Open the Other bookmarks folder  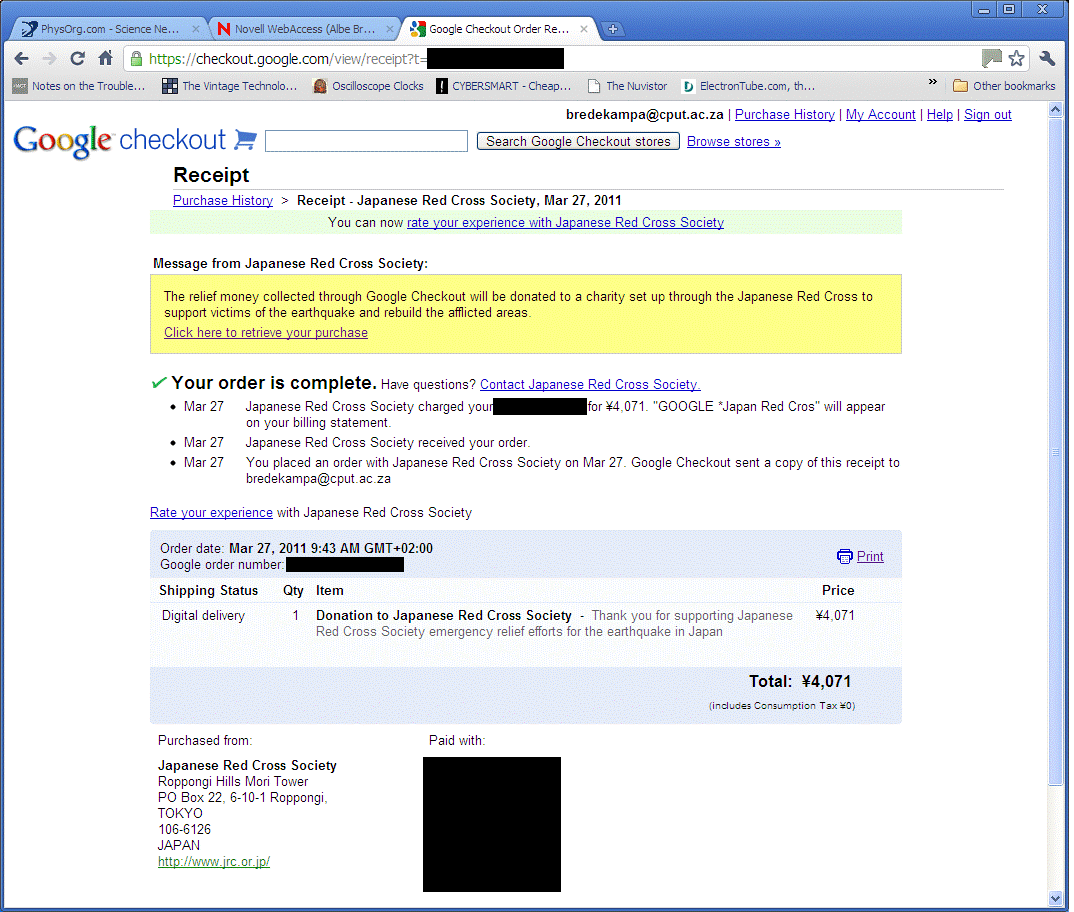click(x=1004, y=86)
